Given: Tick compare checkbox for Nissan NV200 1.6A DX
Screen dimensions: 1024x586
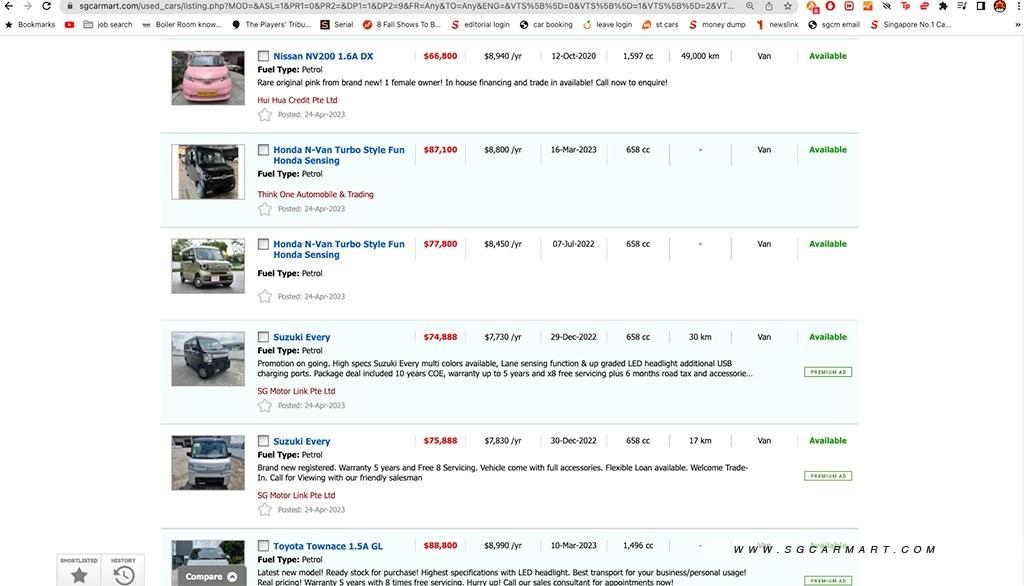Looking at the screenshot, I should point(264,57).
